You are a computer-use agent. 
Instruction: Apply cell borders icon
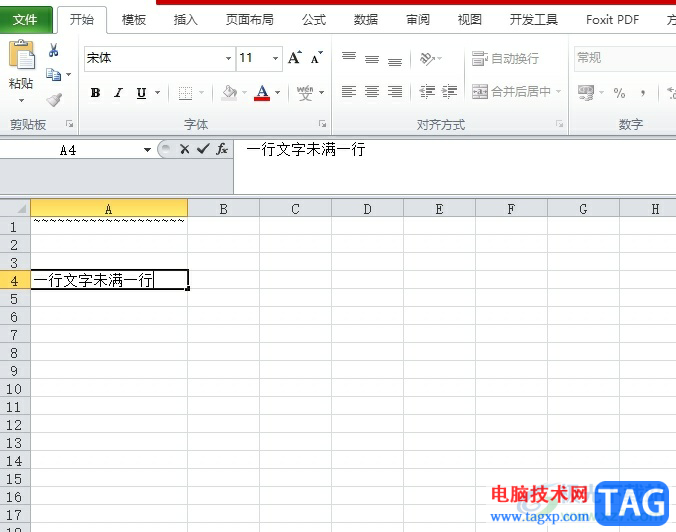pos(185,93)
